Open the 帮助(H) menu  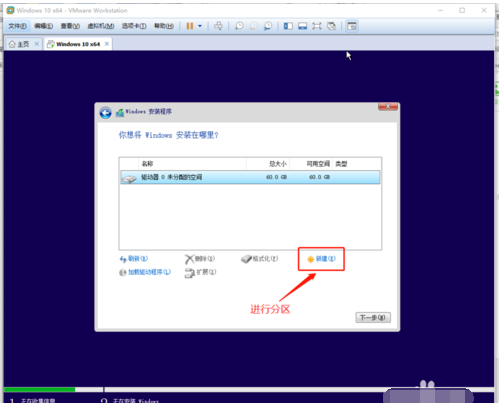pos(164,26)
